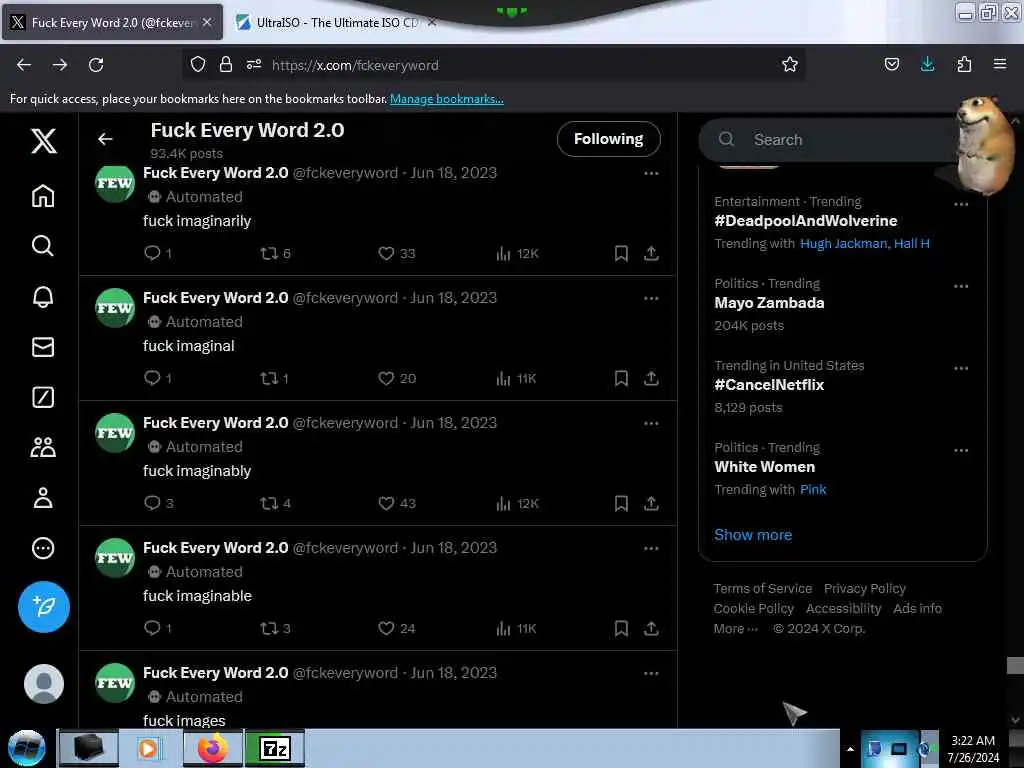1024x768 pixels.
Task: Like the 'fuck imaginable' post
Action: click(x=386, y=628)
